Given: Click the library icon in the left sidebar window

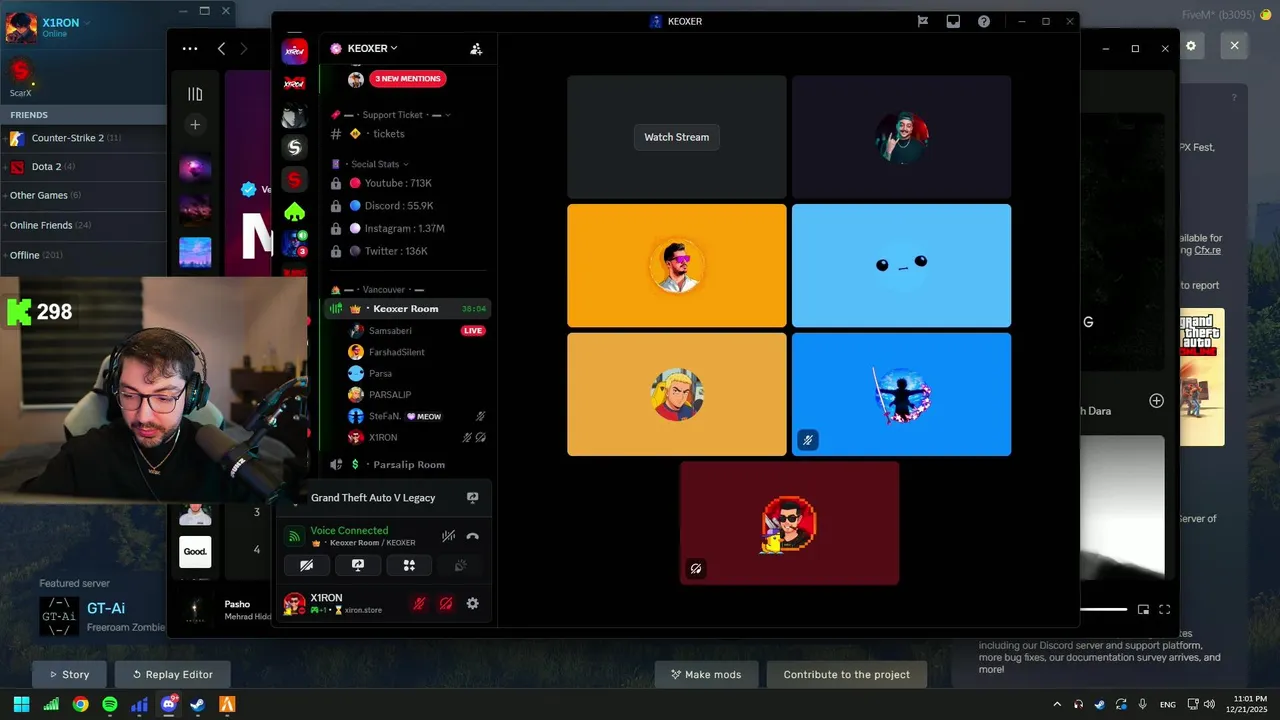Looking at the screenshot, I should 195,94.
